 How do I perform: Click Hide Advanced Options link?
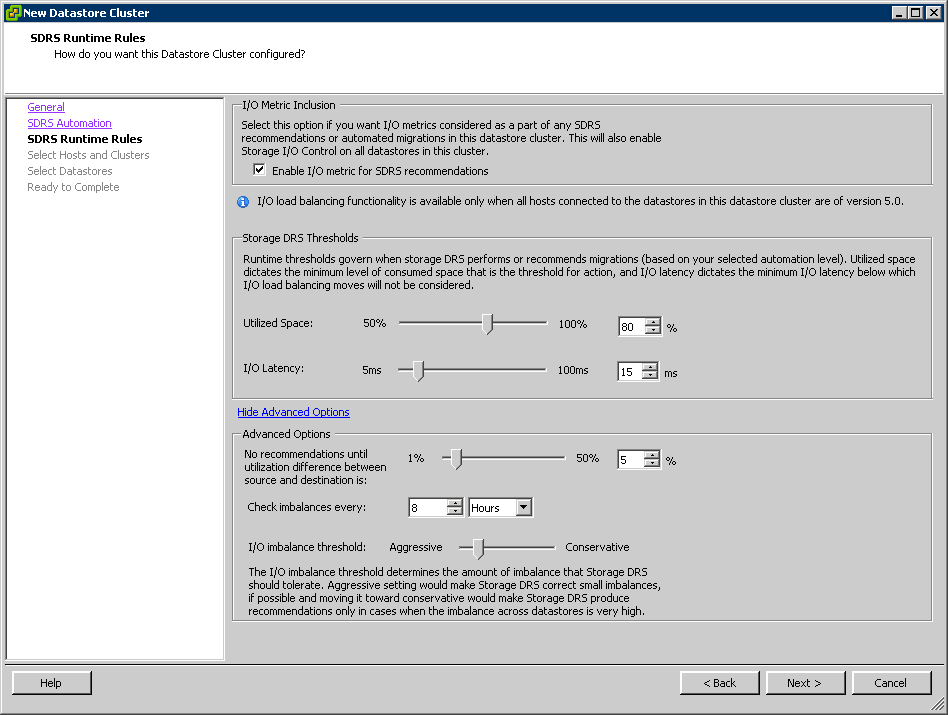[293, 412]
